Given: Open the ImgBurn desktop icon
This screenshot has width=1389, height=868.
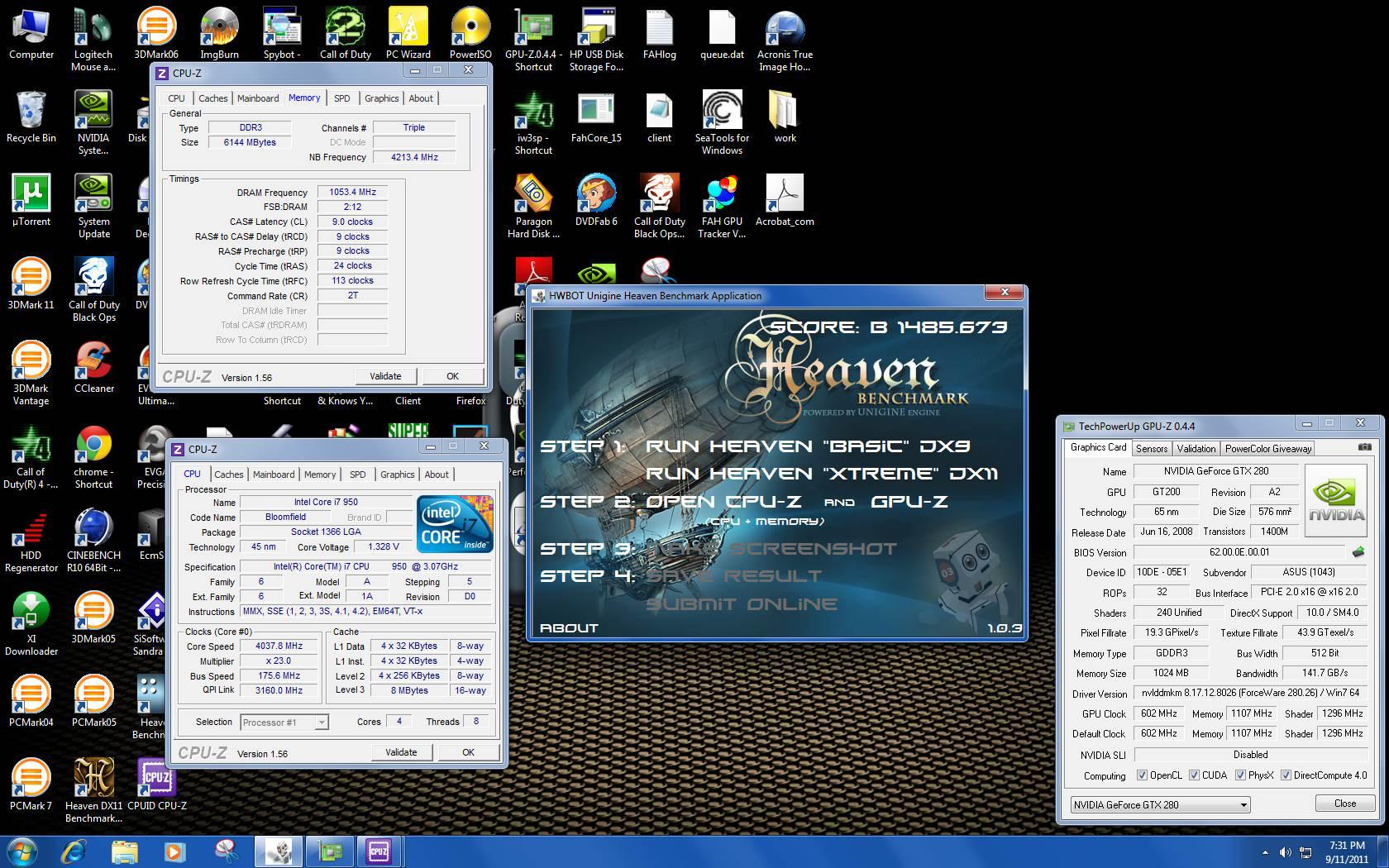Looking at the screenshot, I should [x=219, y=34].
